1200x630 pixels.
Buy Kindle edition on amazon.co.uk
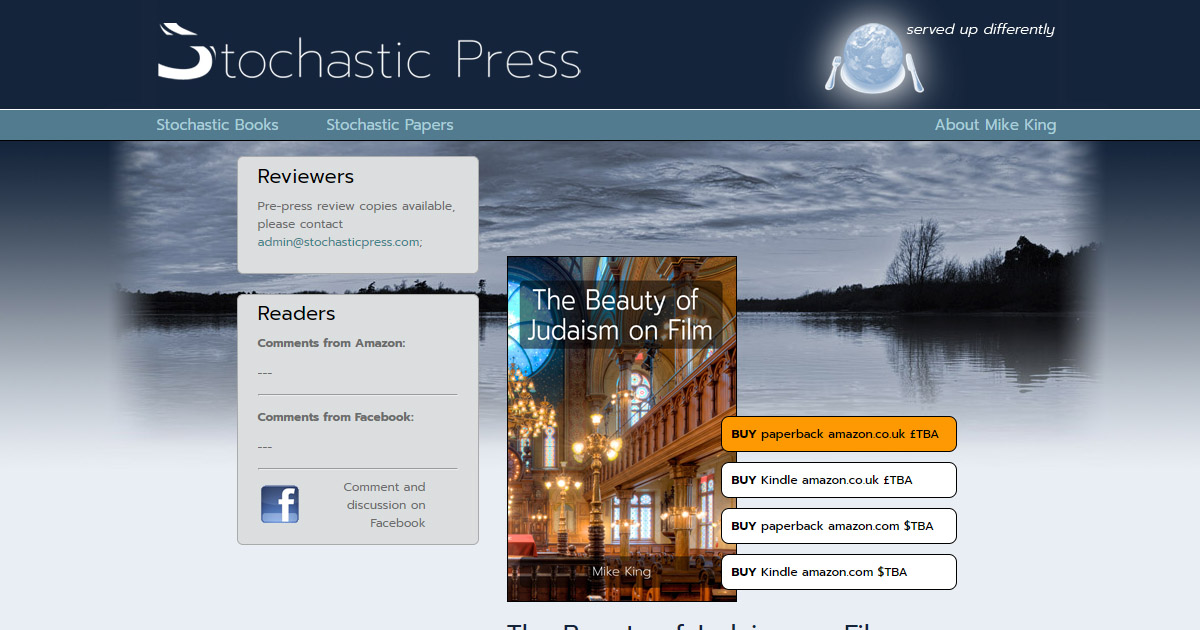click(x=838, y=480)
